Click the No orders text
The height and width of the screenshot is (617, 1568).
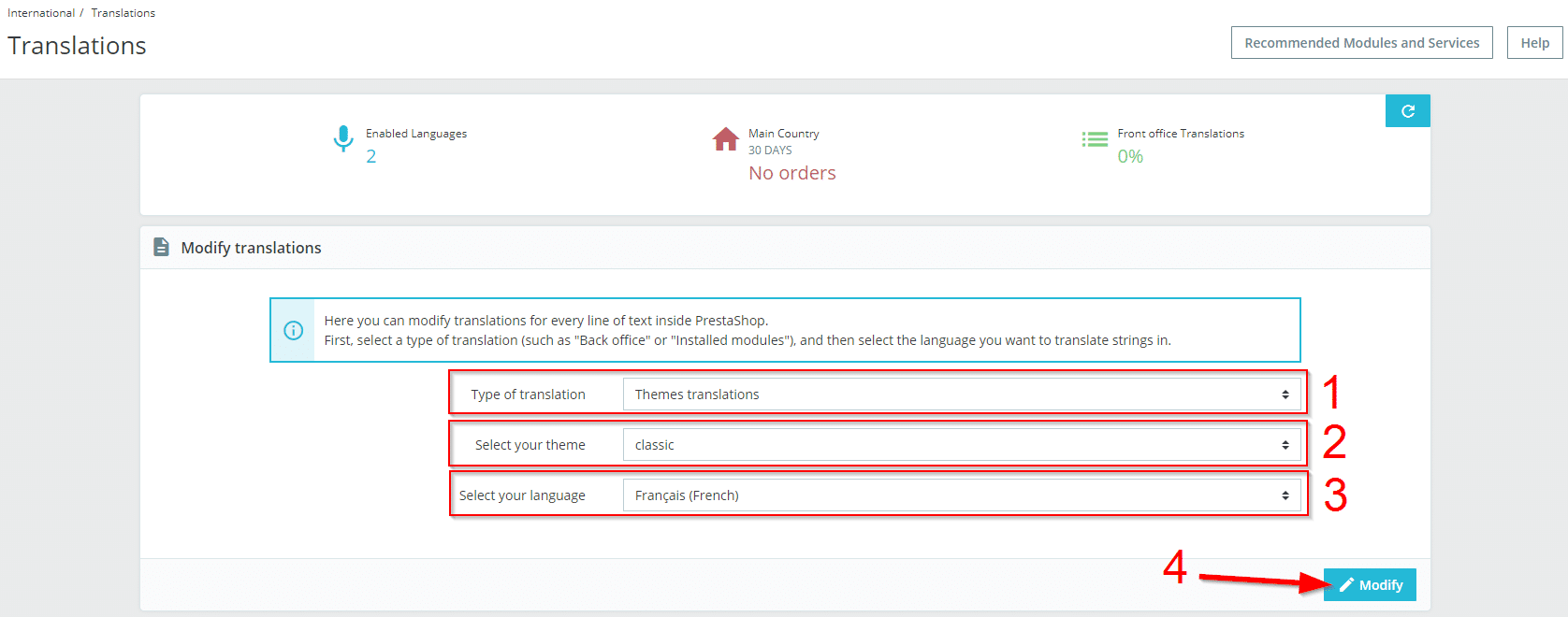coord(791,173)
